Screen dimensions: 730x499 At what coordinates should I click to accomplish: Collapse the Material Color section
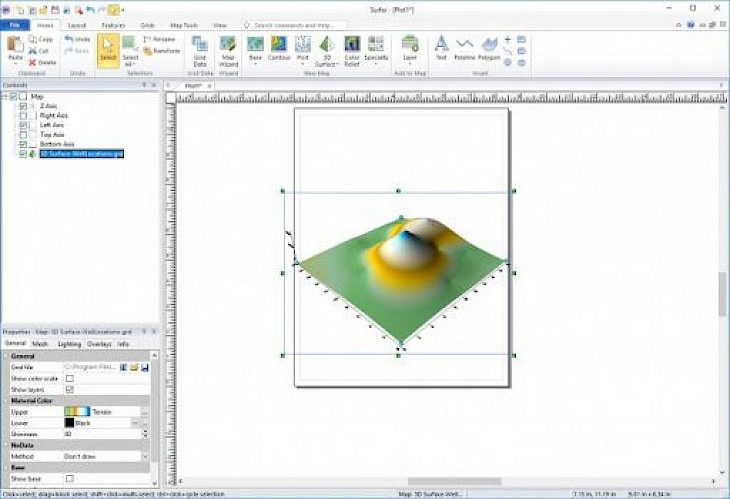coord(6,401)
